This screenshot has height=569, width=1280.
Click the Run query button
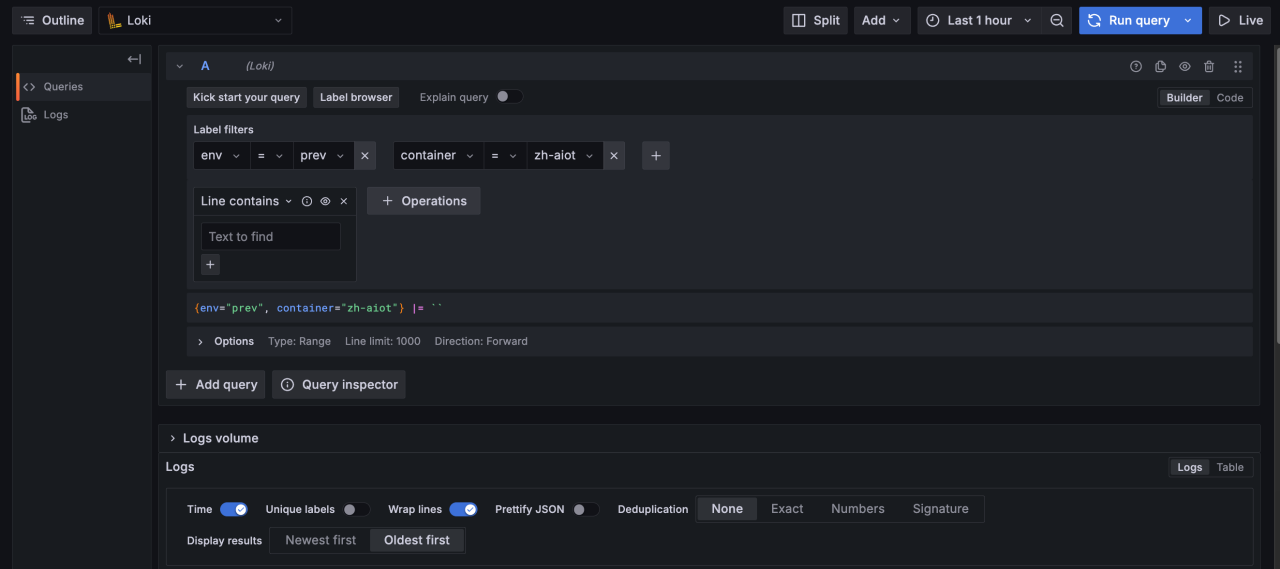(1129, 20)
